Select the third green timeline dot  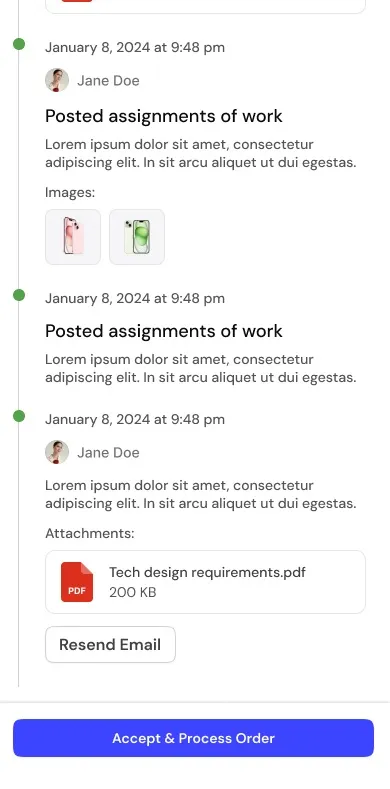(19, 416)
